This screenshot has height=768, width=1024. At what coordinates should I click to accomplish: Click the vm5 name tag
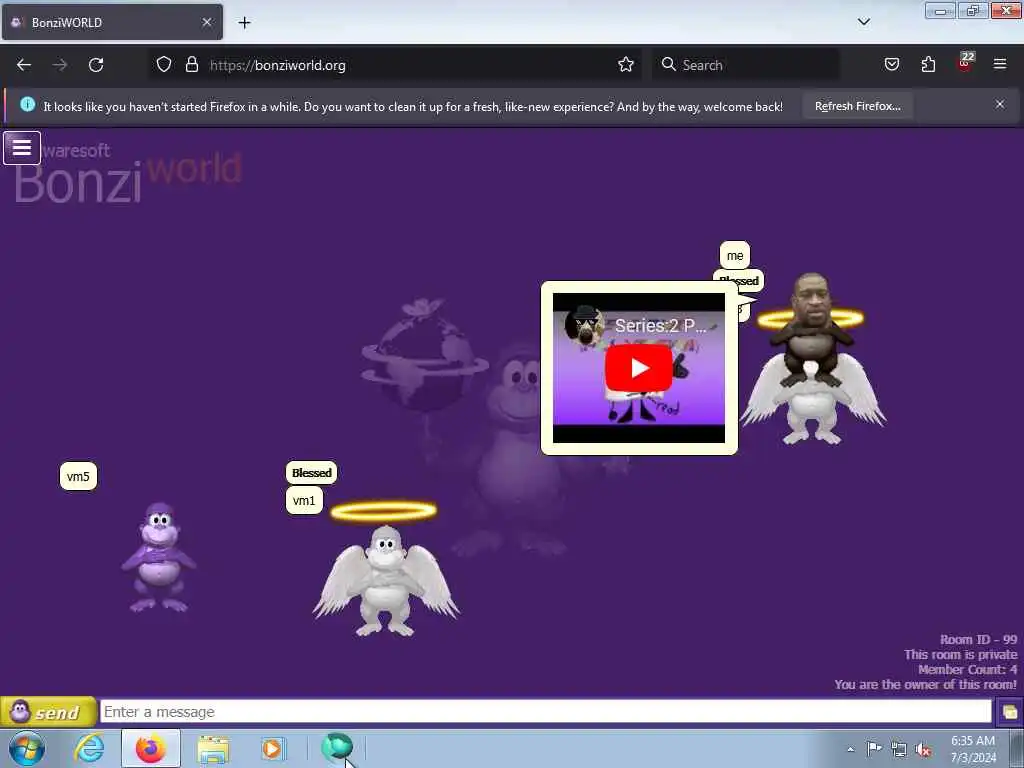pyautogui.click(x=78, y=476)
